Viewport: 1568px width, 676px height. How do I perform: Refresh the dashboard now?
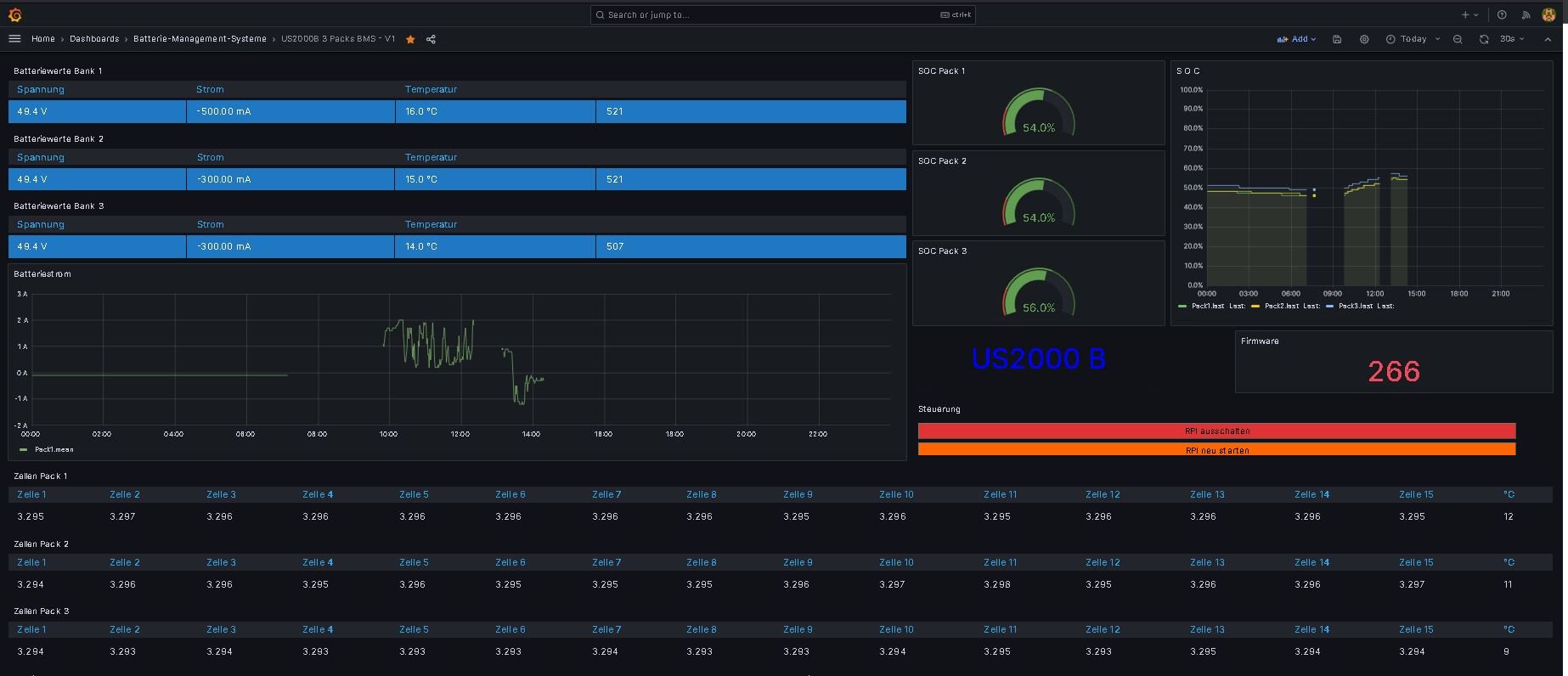(x=1484, y=39)
